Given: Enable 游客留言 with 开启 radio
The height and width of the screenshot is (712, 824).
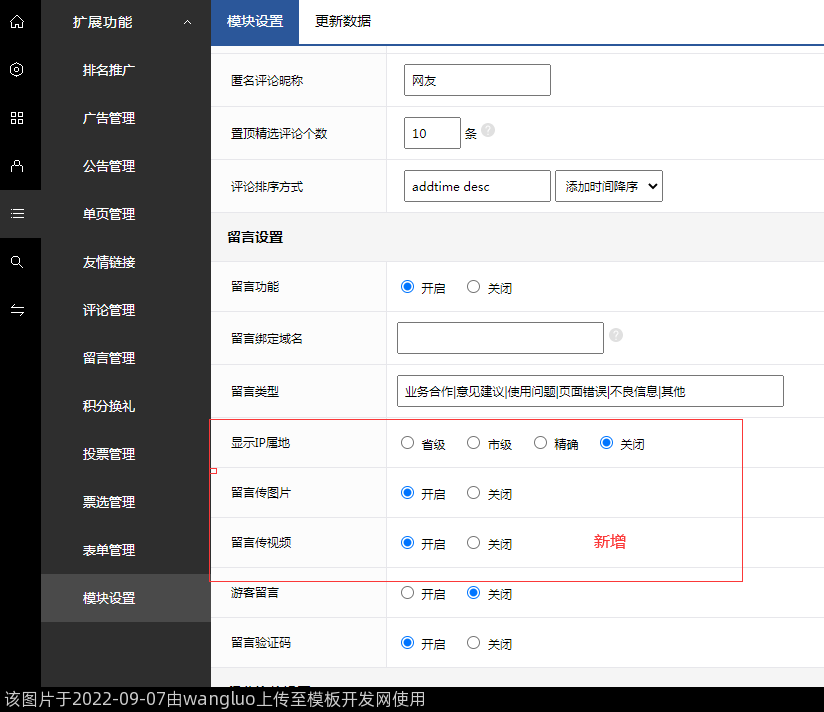Looking at the screenshot, I should pos(407,593).
